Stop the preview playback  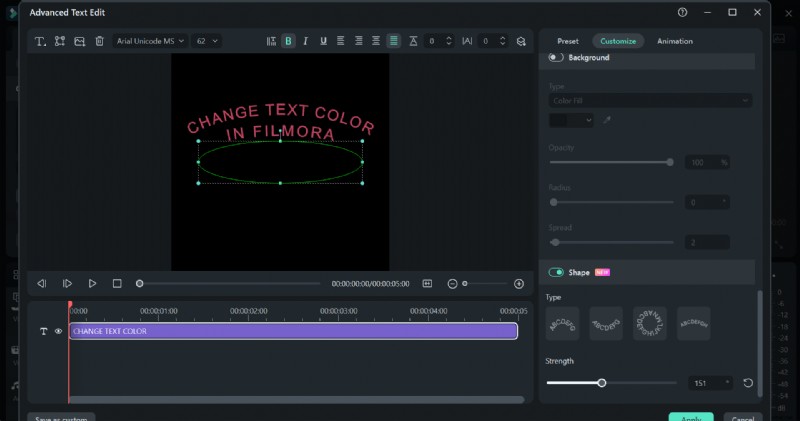[117, 283]
